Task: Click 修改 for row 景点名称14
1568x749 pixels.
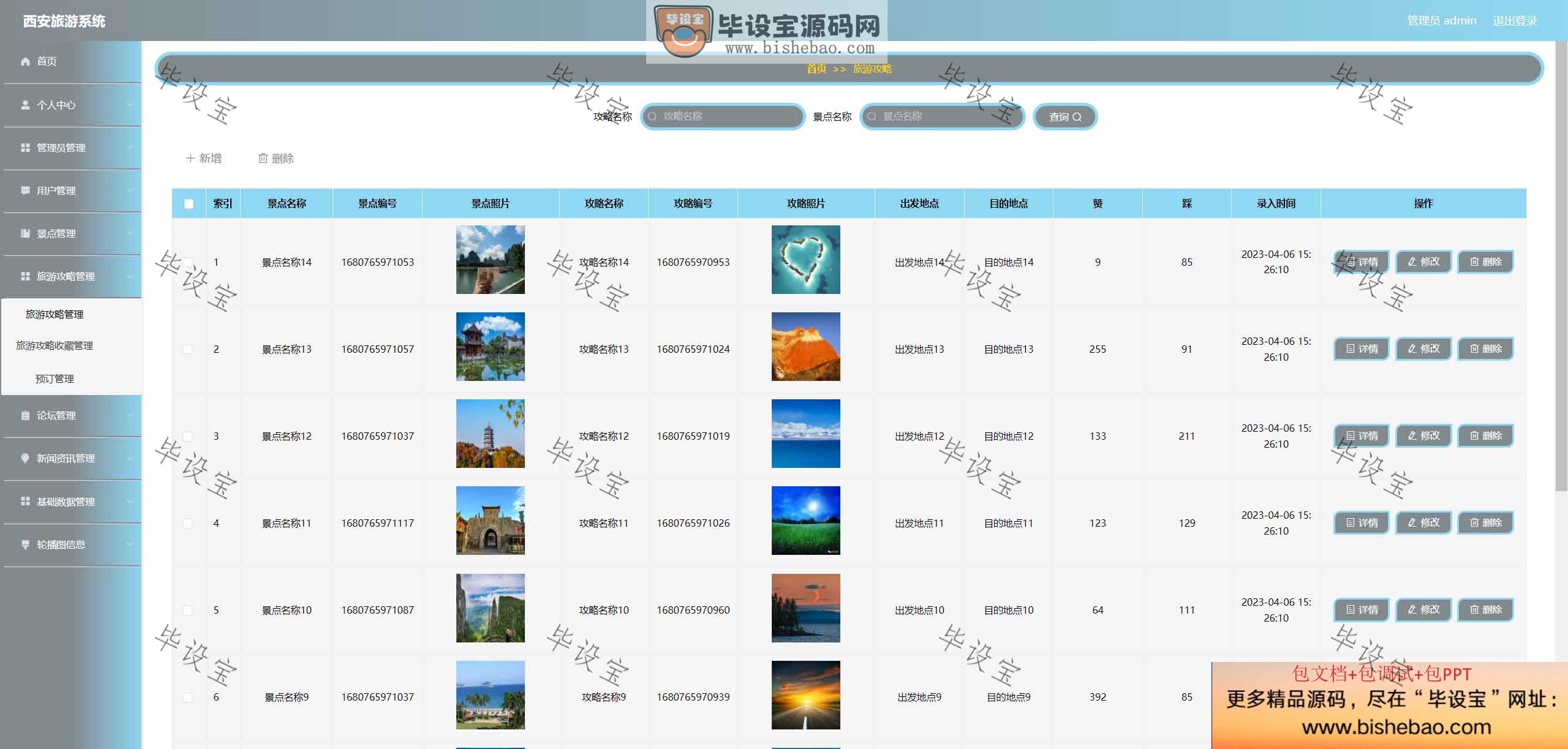Action: point(1423,262)
